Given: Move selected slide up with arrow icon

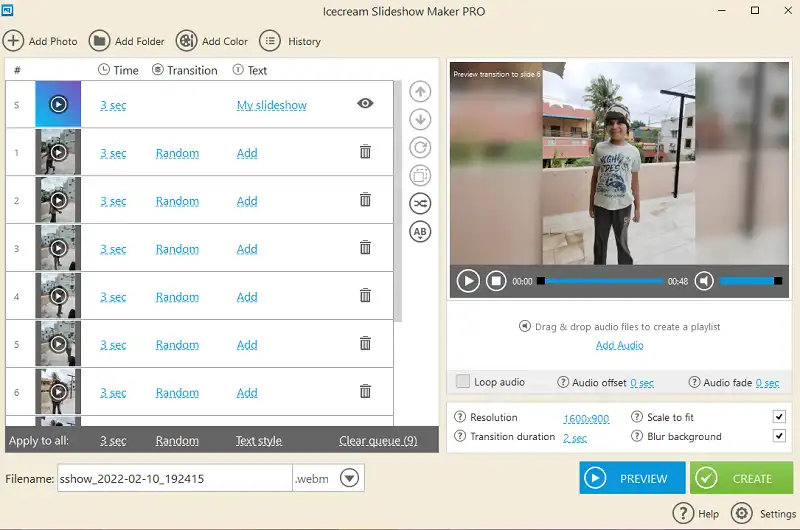Looking at the screenshot, I should 421,92.
